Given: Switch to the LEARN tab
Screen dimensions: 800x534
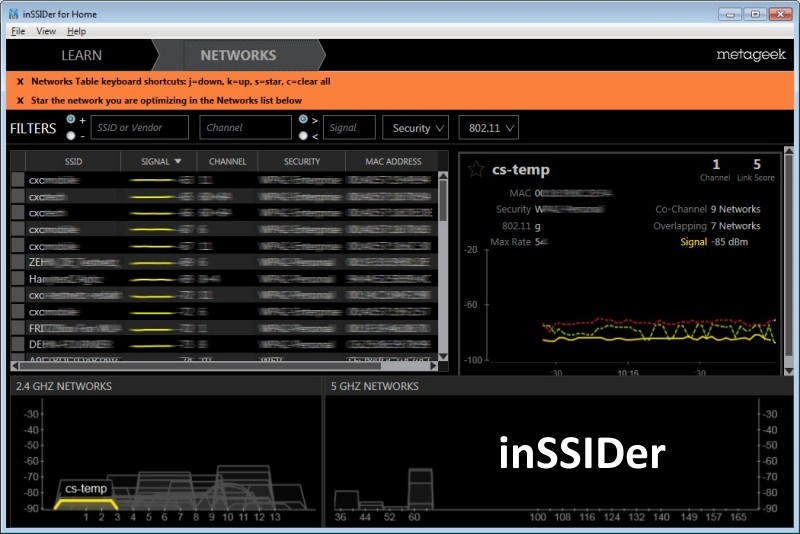Looking at the screenshot, I should [82, 55].
